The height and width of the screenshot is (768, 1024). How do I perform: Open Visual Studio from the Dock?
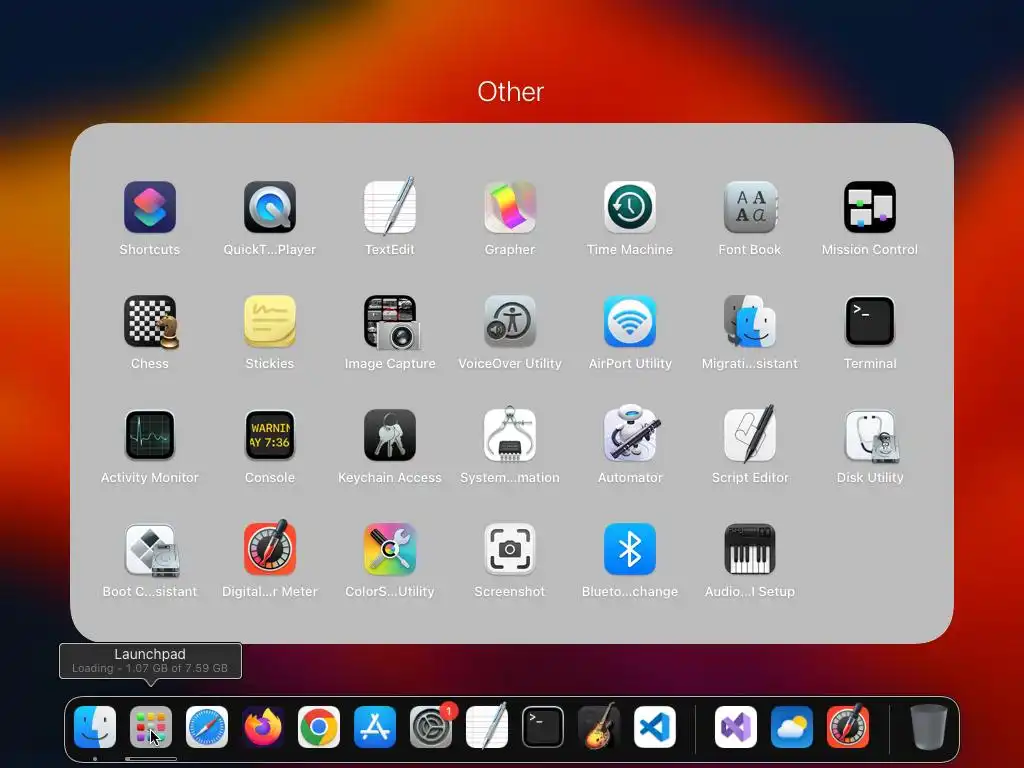736,727
